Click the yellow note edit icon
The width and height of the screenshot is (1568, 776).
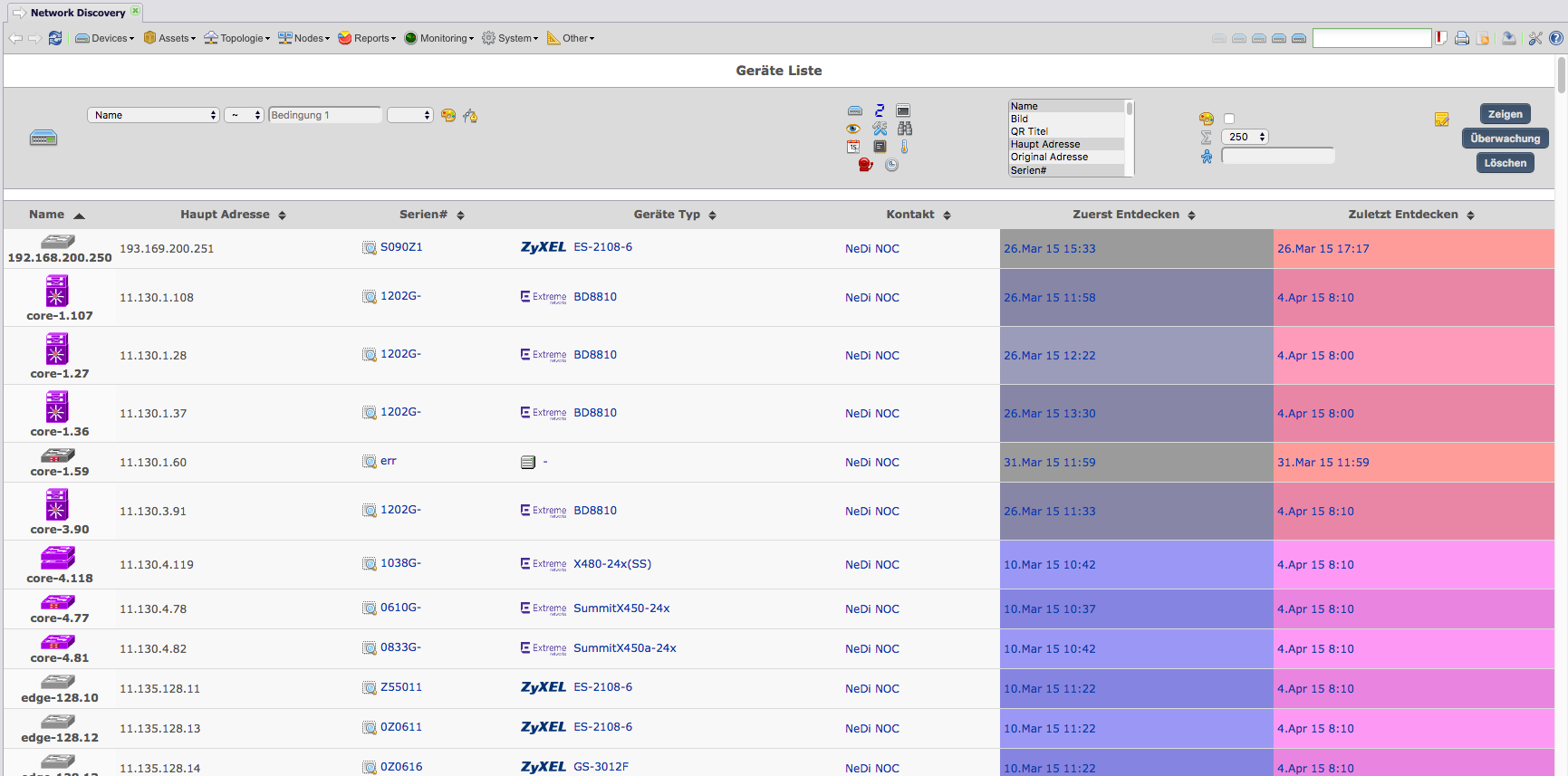[x=1442, y=120]
